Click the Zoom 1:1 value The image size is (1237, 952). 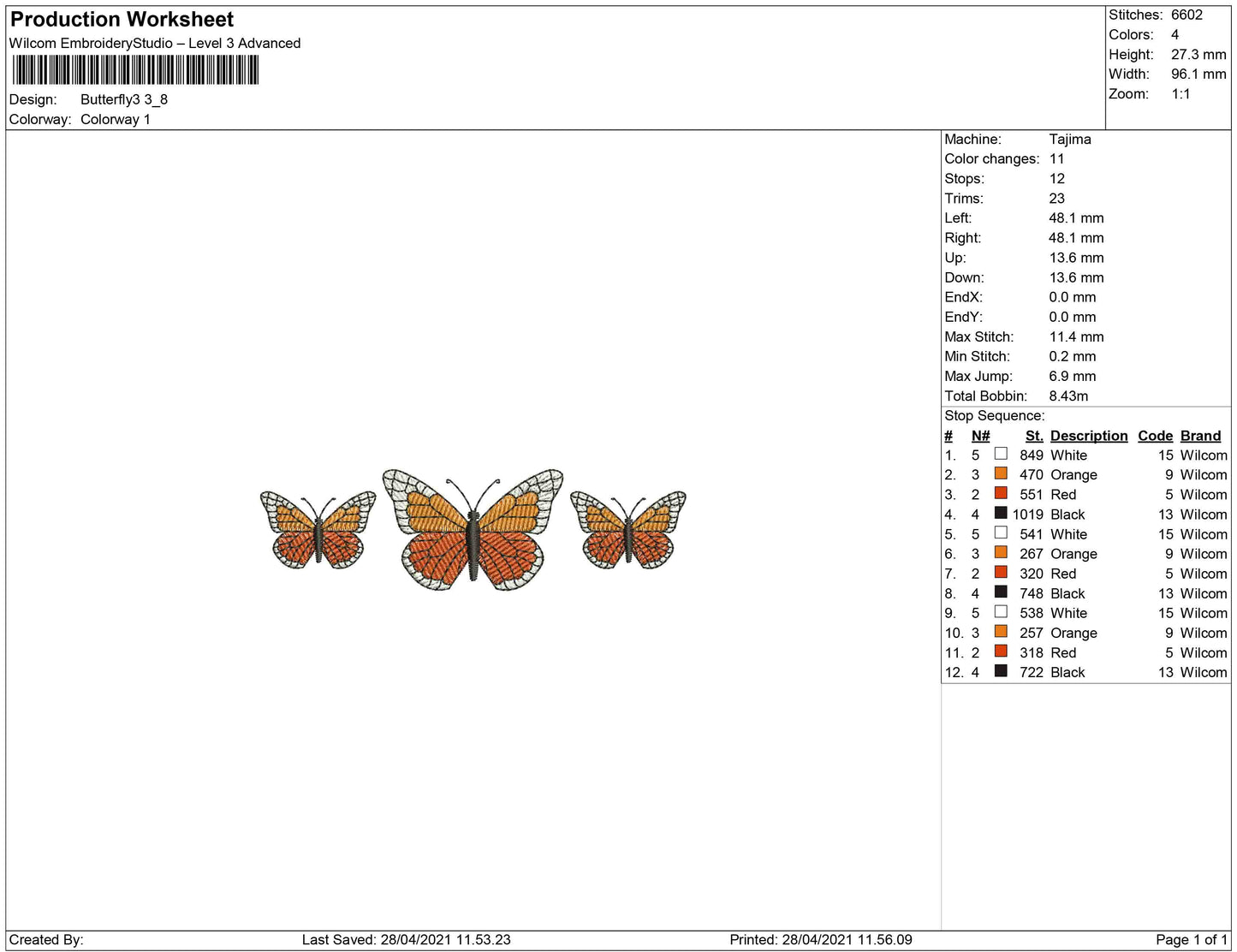click(1181, 93)
